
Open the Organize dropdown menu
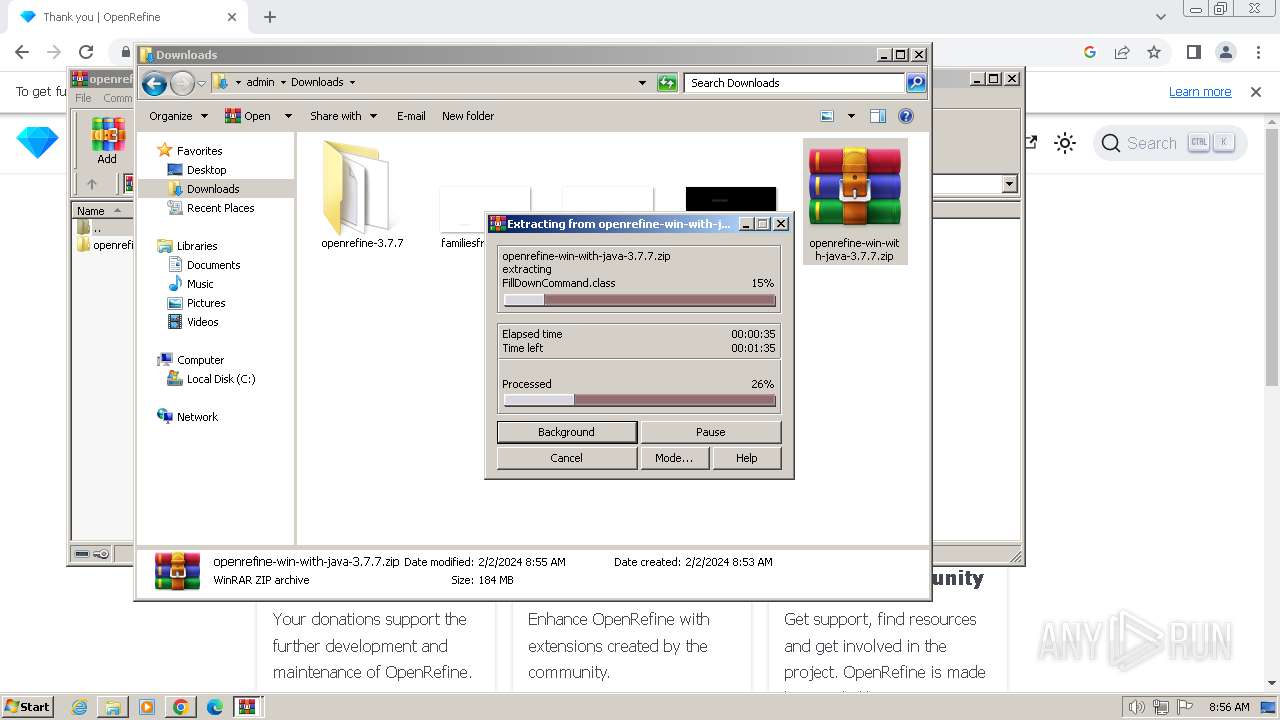click(x=178, y=116)
